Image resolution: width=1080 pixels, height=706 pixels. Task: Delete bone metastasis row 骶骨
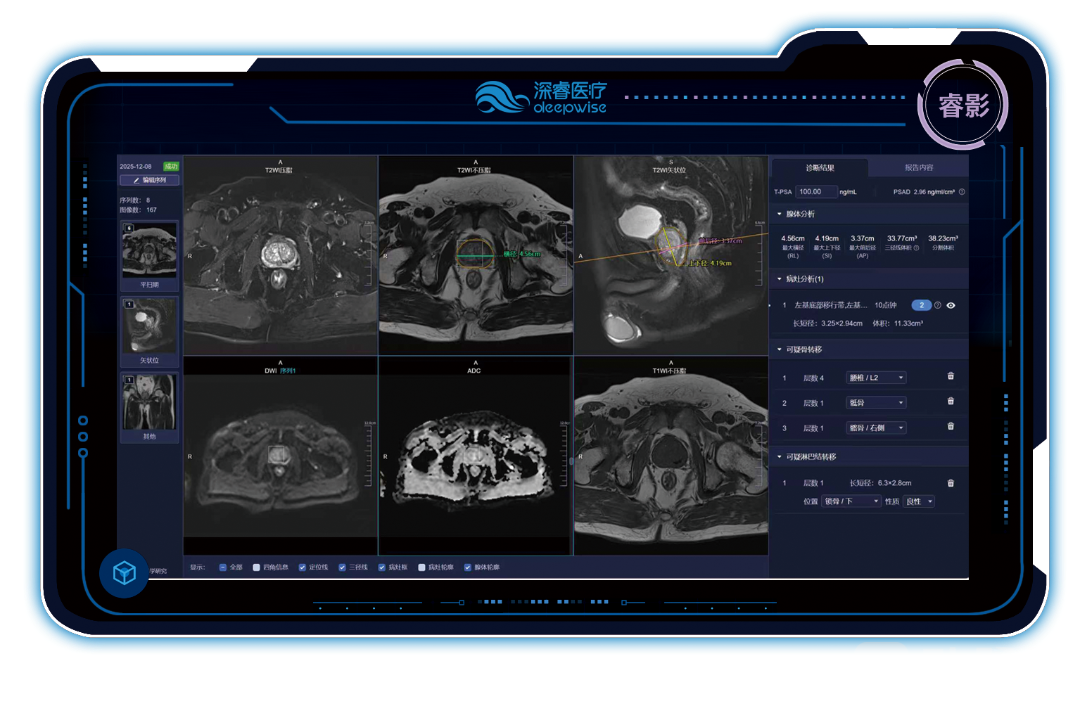click(950, 402)
